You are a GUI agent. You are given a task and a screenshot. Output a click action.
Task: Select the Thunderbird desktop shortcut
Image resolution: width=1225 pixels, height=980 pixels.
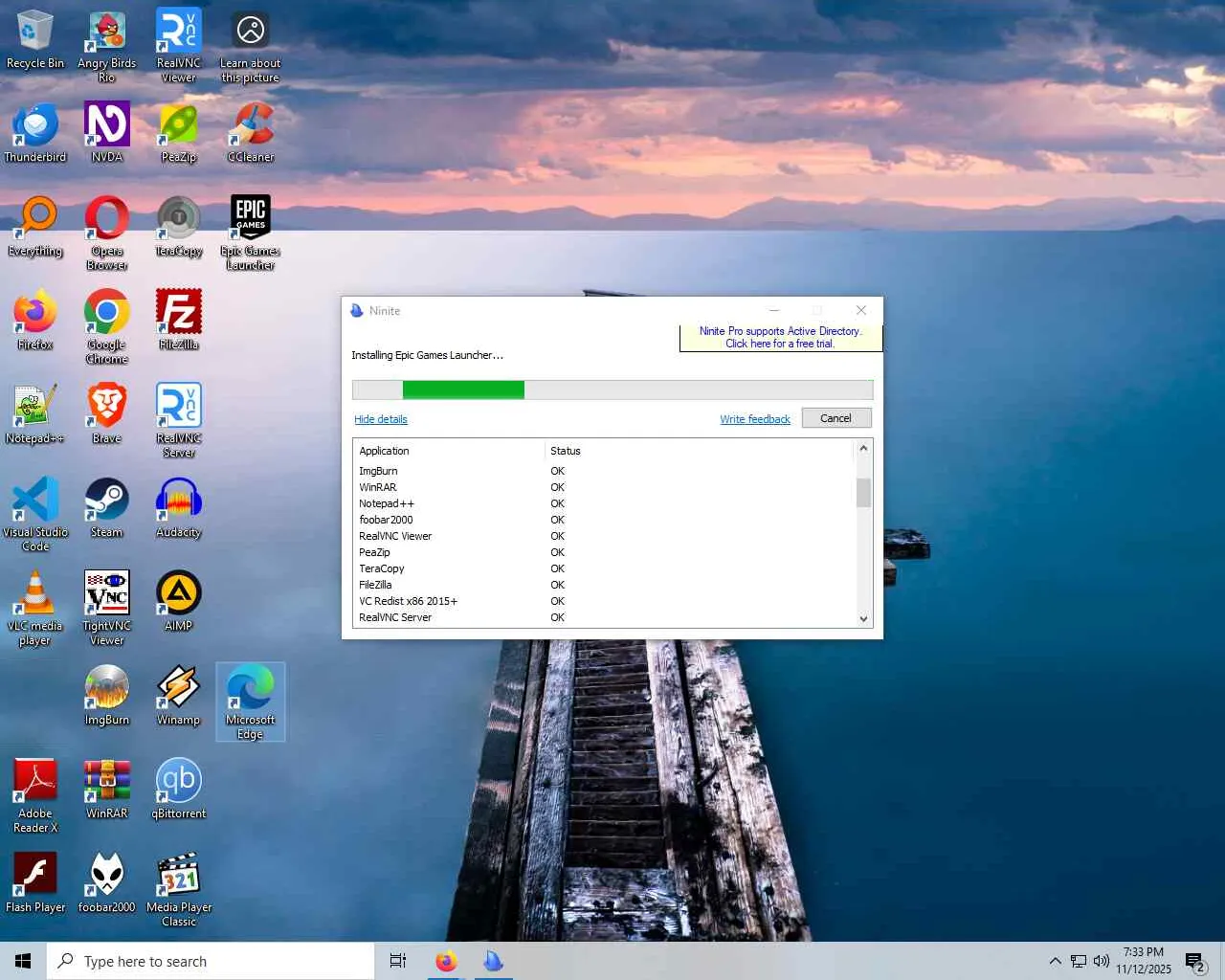35,133
